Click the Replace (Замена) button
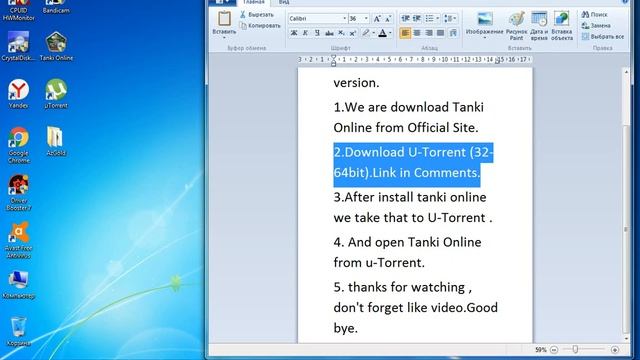640x360 pixels. 596,26
